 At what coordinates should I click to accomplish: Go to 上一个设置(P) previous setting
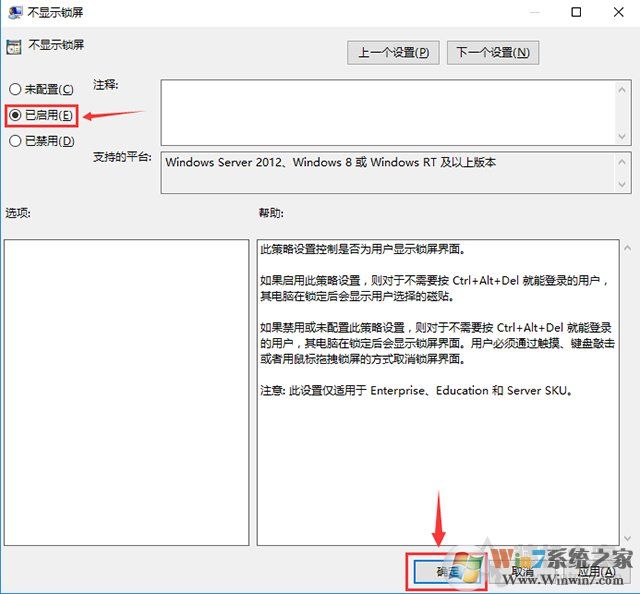(393, 53)
